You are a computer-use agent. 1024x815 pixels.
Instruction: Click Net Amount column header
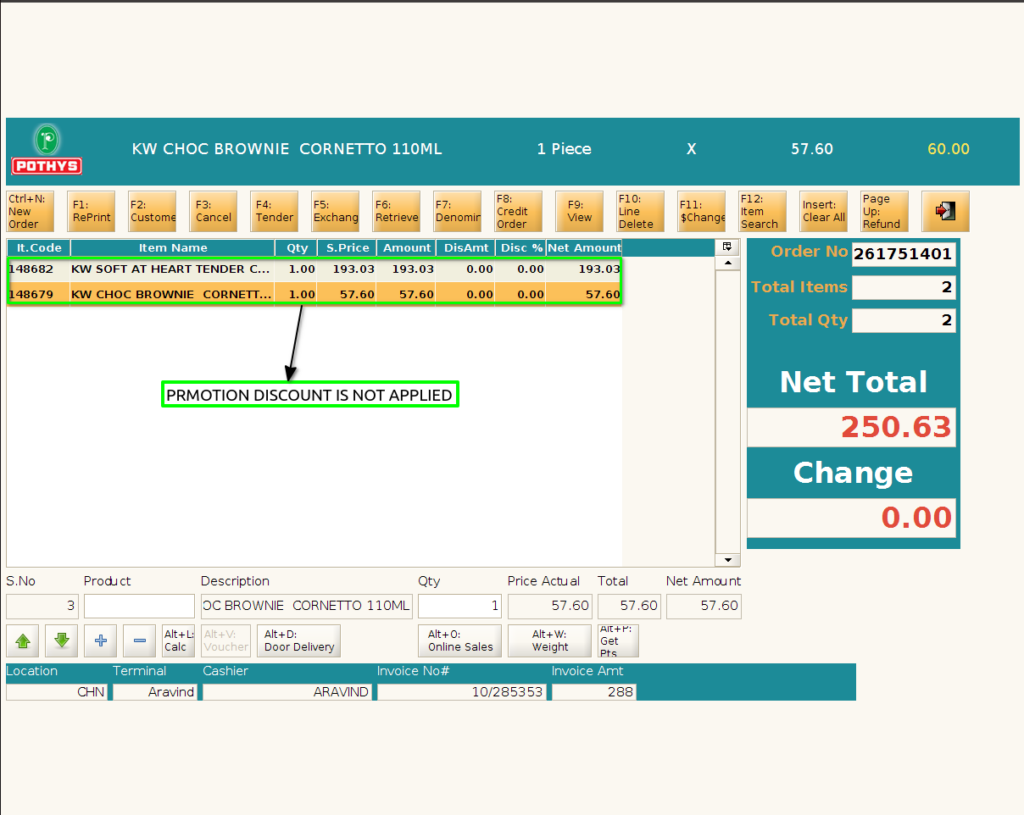click(584, 248)
